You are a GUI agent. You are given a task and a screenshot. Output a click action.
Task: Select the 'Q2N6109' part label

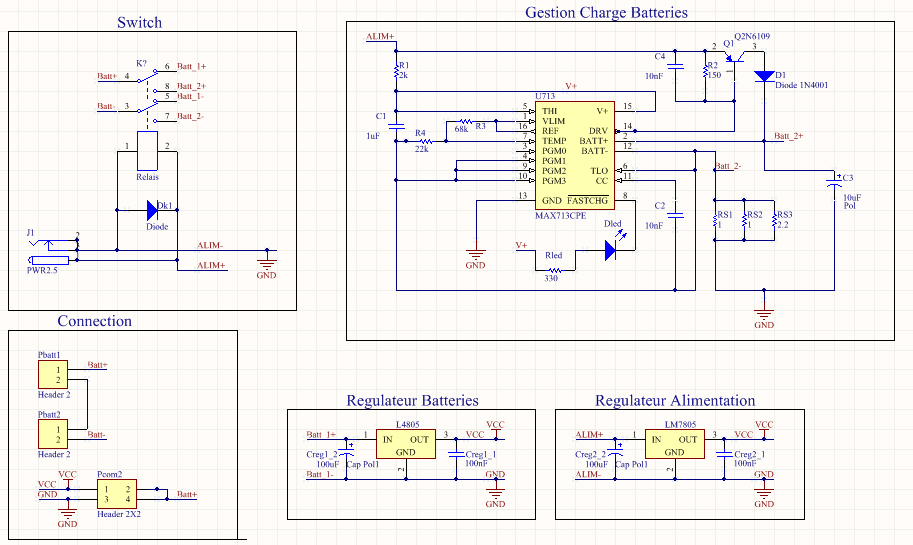(752, 36)
